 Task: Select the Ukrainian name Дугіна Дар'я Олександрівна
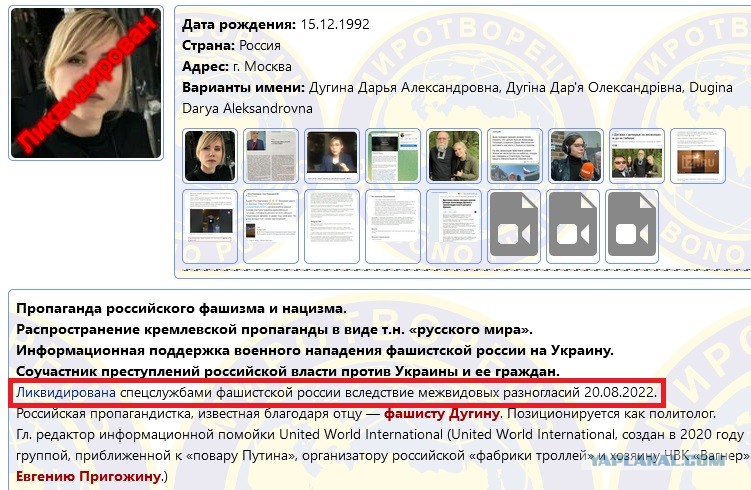click(x=595, y=88)
